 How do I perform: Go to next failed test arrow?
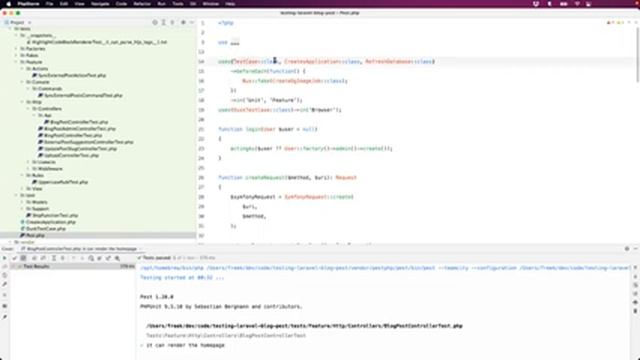pos(82,258)
